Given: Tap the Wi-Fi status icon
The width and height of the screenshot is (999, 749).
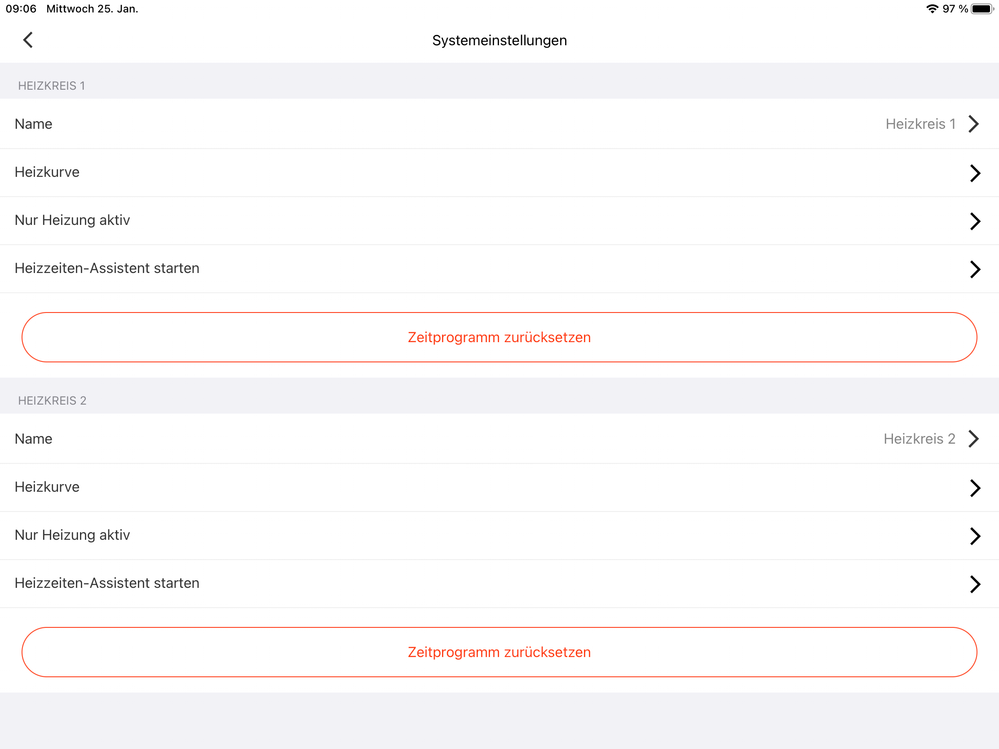Looking at the screenshot, I should [x=932, y=9].
